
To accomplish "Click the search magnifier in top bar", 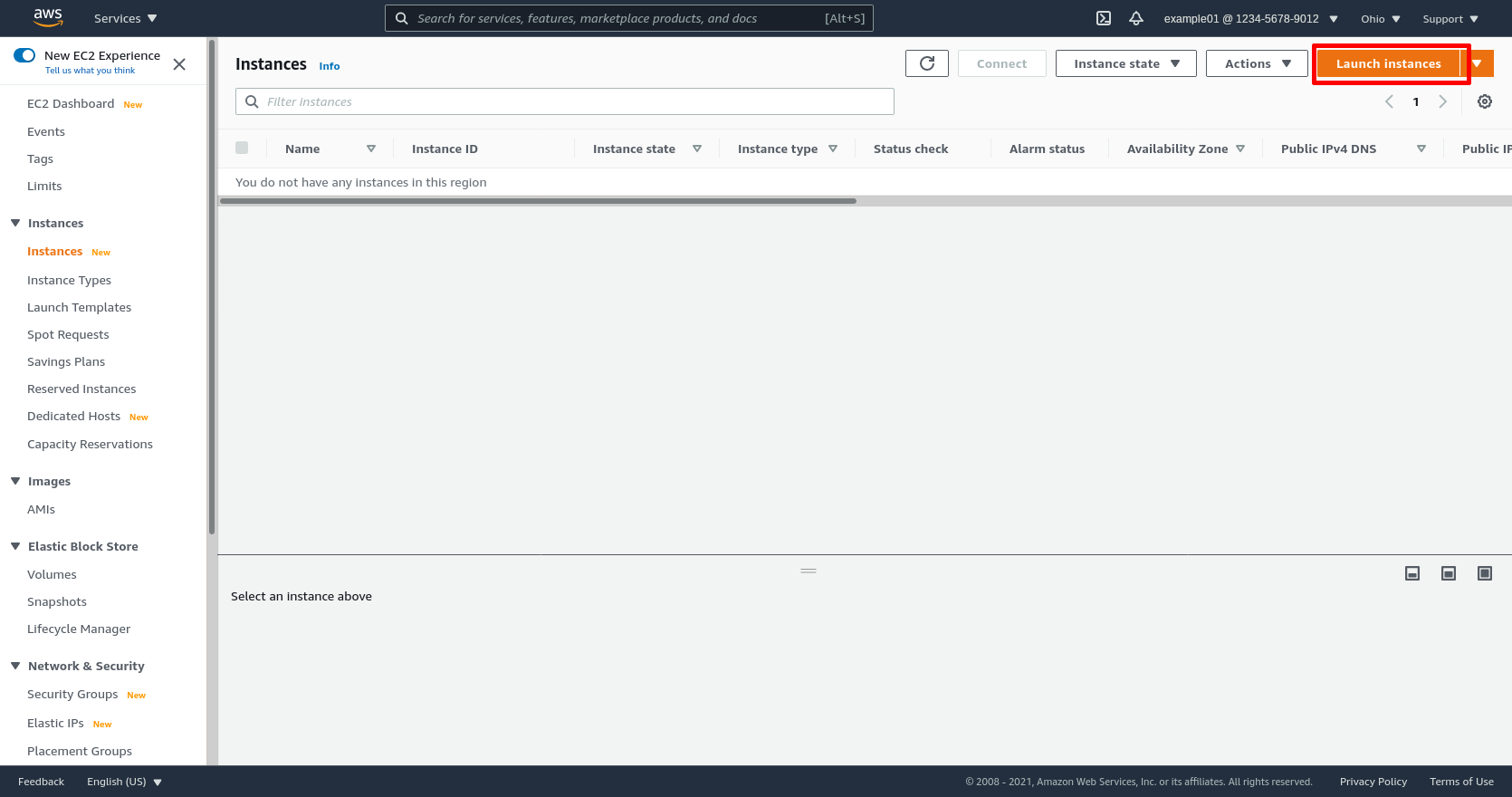I will 402,18.
